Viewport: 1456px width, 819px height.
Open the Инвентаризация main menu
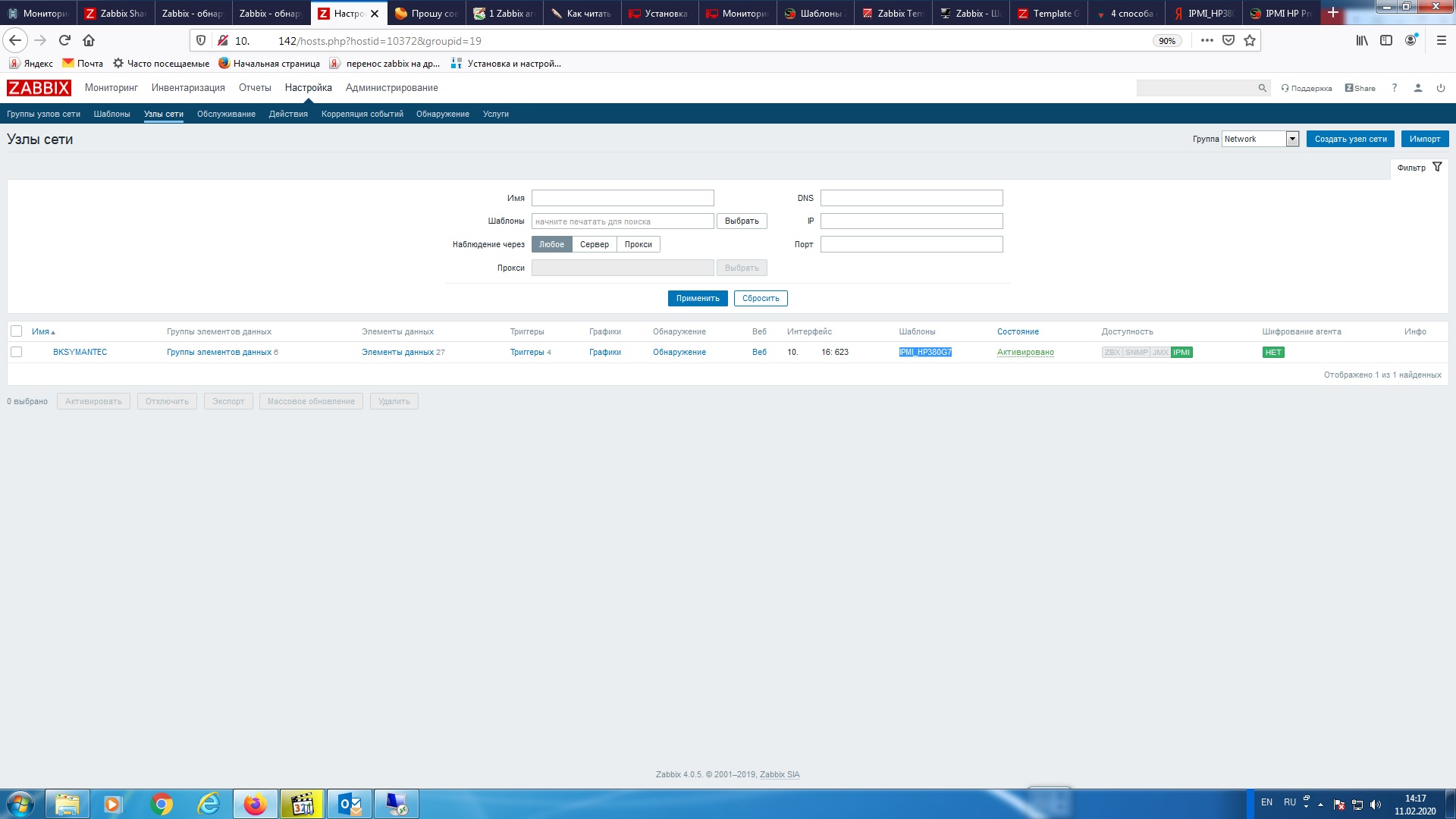click(x=188, y=88)
